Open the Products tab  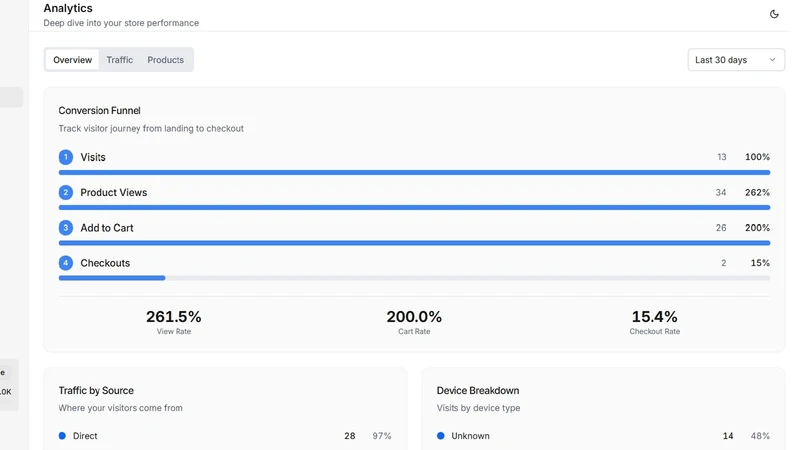(x=165, y=60)
